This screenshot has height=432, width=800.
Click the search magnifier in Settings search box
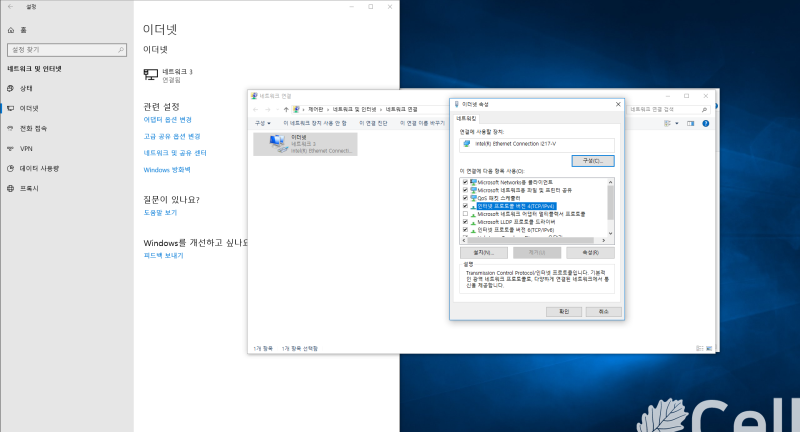(121, 50)
